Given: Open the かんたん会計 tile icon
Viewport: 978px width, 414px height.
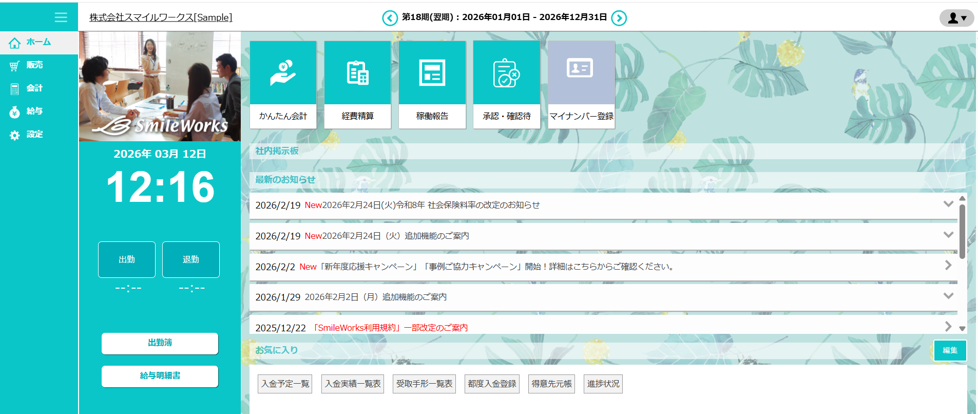Looking at the screenshot, I should (x=283, y=74).
